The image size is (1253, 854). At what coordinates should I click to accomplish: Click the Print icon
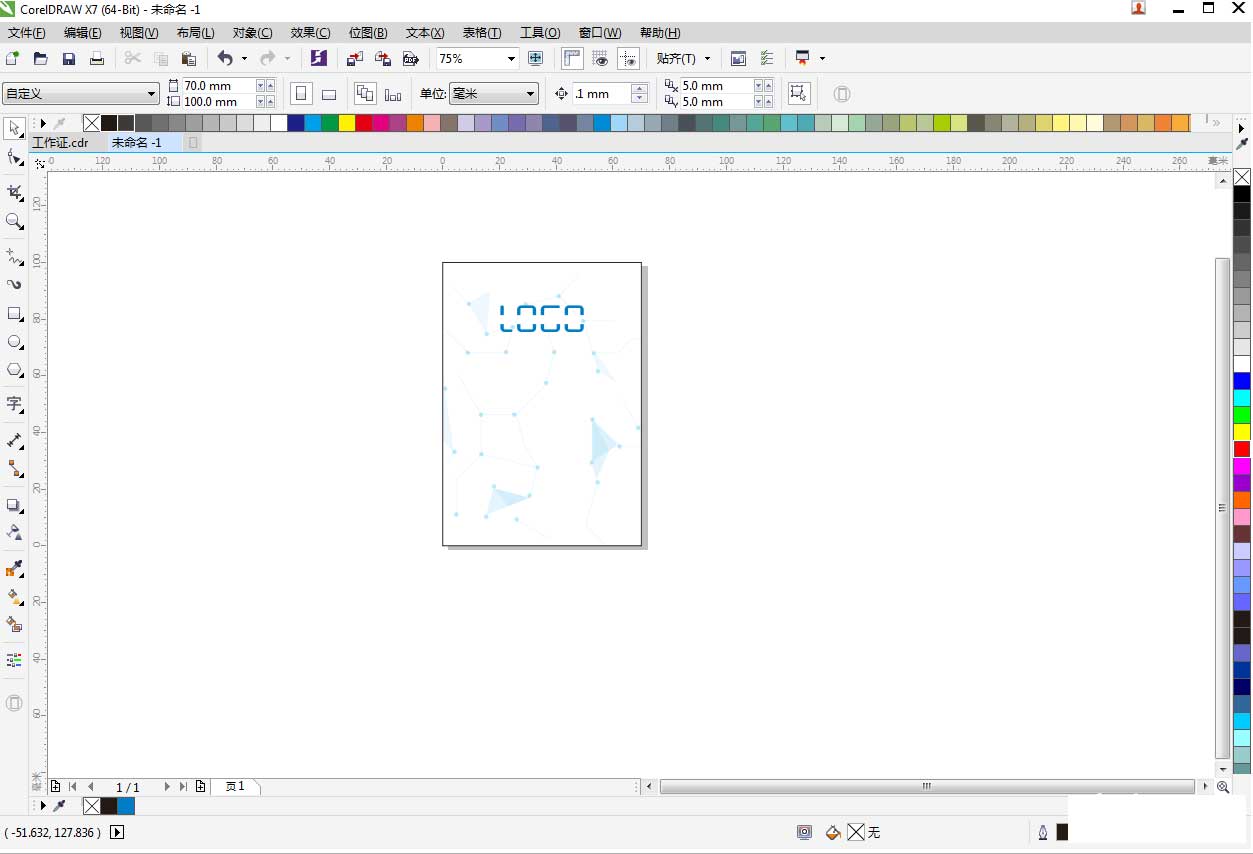pyautogui.click(x=97, y=58)
